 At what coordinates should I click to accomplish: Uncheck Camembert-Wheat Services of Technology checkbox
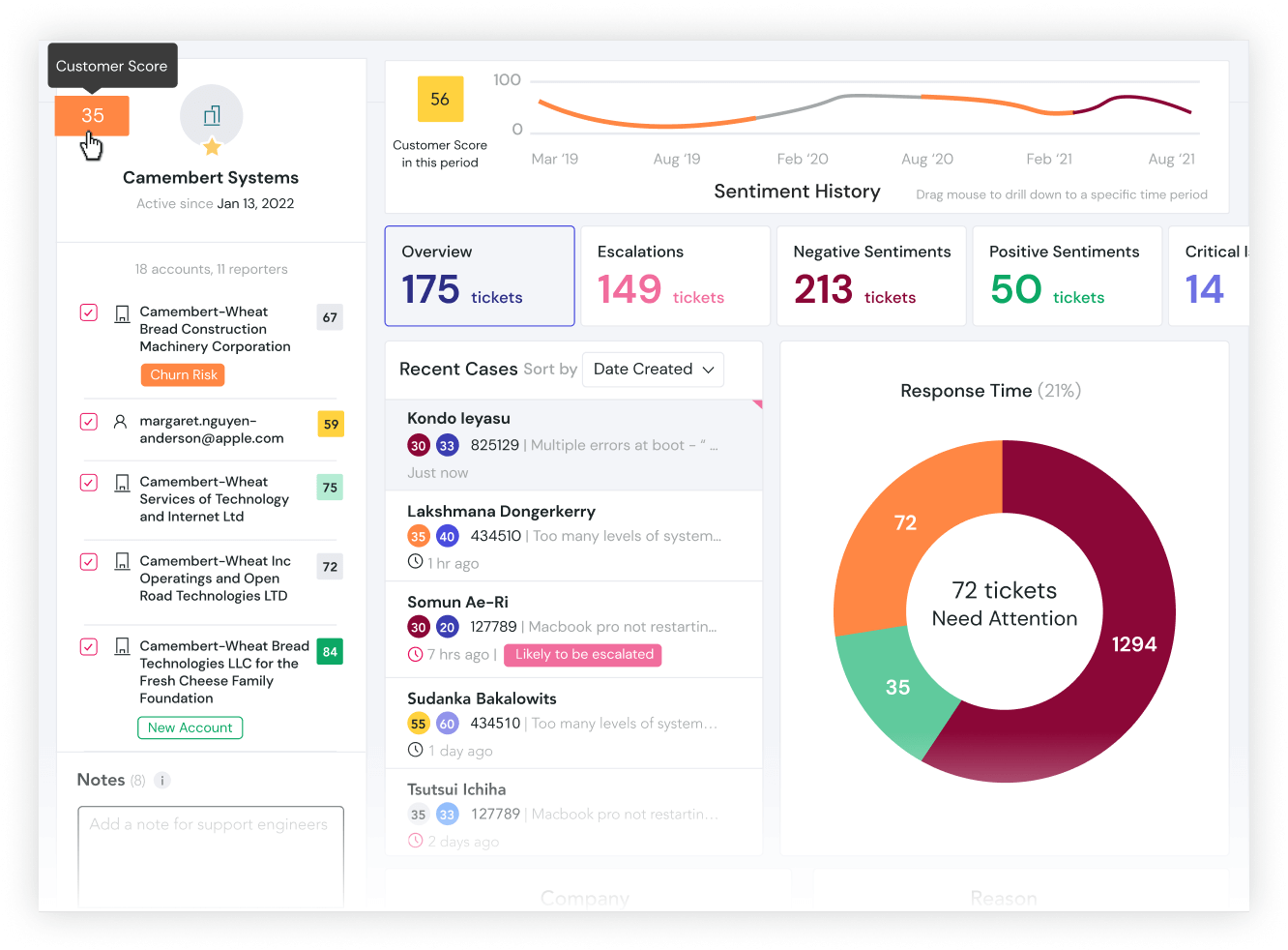(89, 482)
